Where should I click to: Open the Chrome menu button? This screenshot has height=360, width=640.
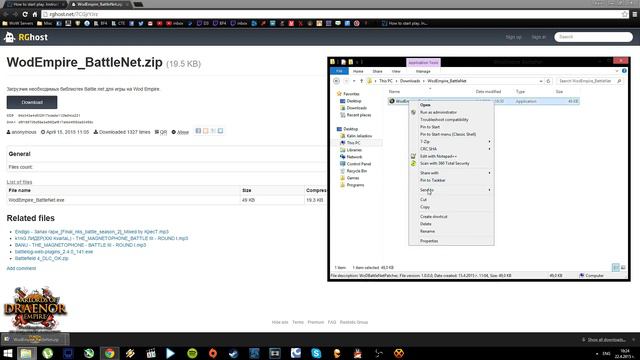tap(635, 14)
